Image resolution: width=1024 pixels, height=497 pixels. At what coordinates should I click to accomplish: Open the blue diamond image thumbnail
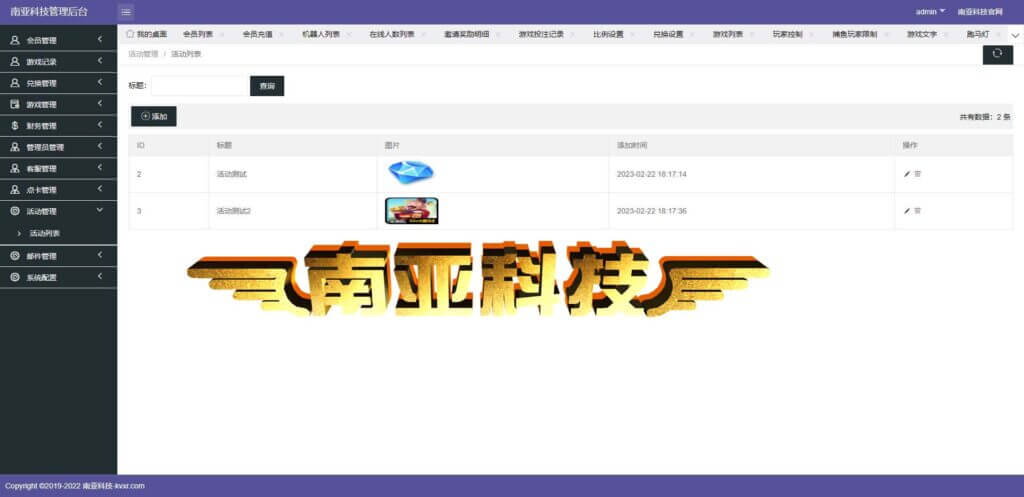point(411,173)
